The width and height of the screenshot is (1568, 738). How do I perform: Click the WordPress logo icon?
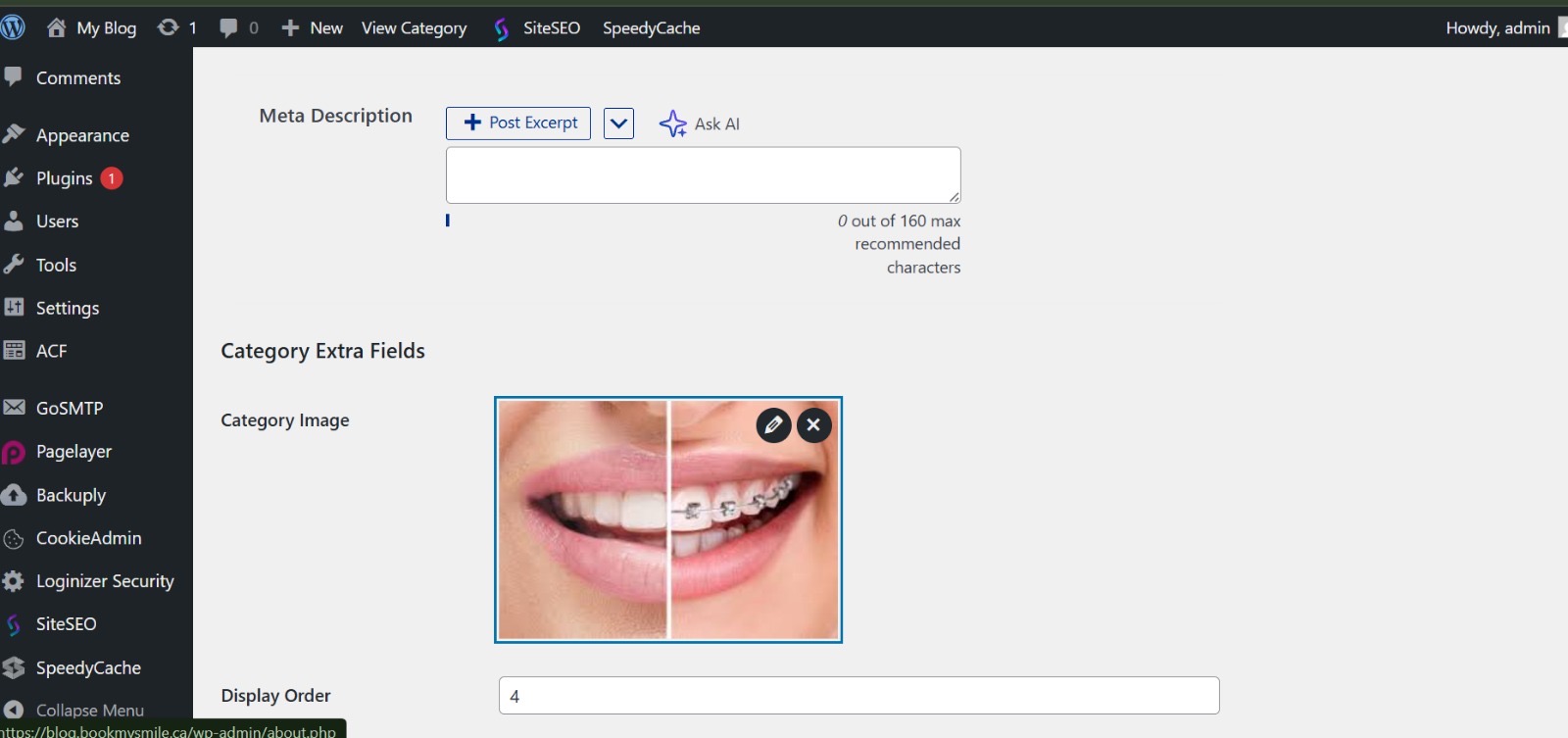[13, 27]
